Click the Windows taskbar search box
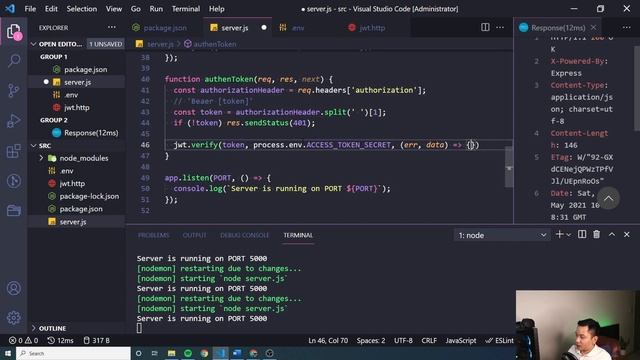Viewport: 640px width, 360px height. [73, 353]
